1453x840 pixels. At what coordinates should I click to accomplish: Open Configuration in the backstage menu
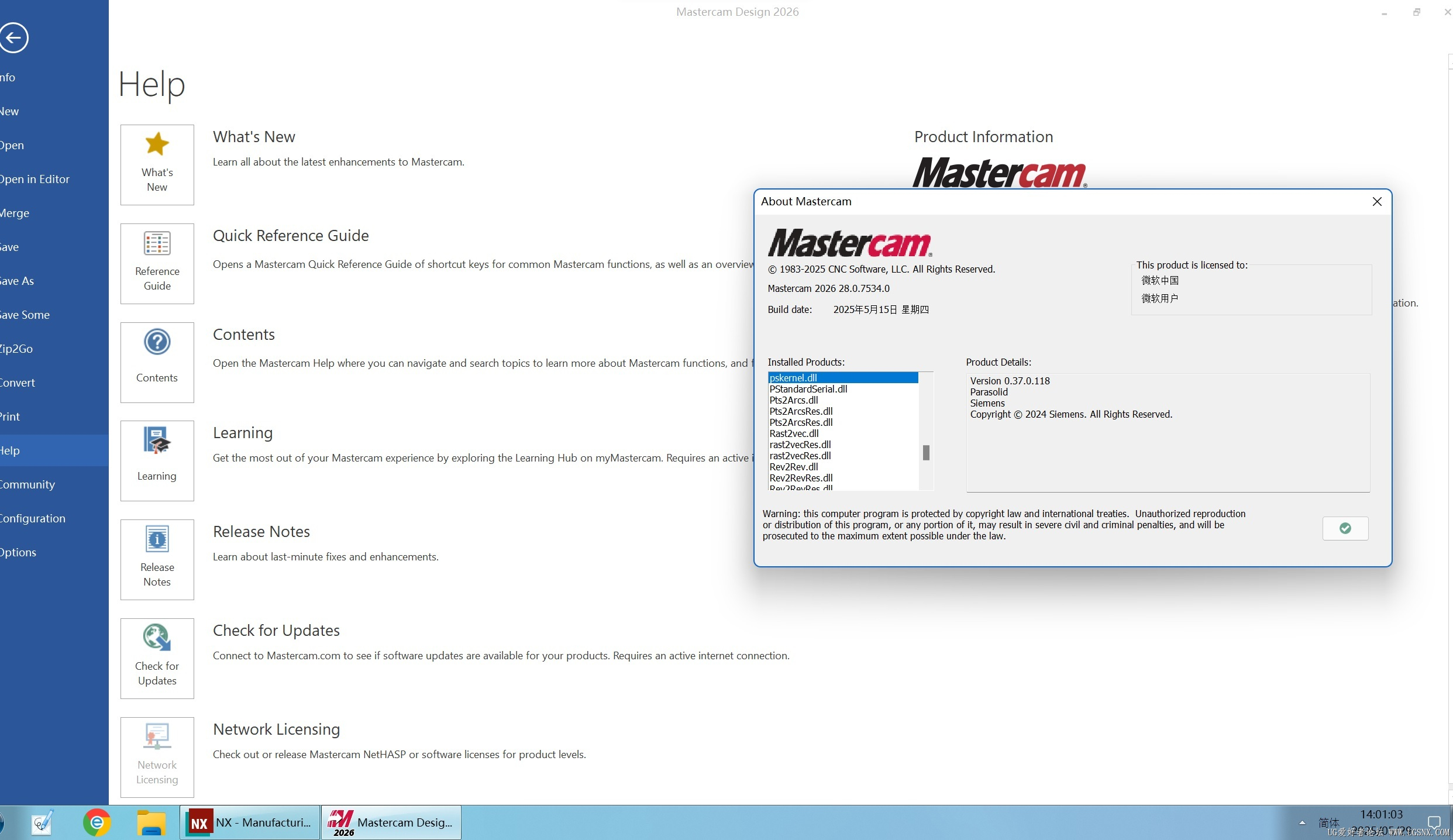[54, 518]
